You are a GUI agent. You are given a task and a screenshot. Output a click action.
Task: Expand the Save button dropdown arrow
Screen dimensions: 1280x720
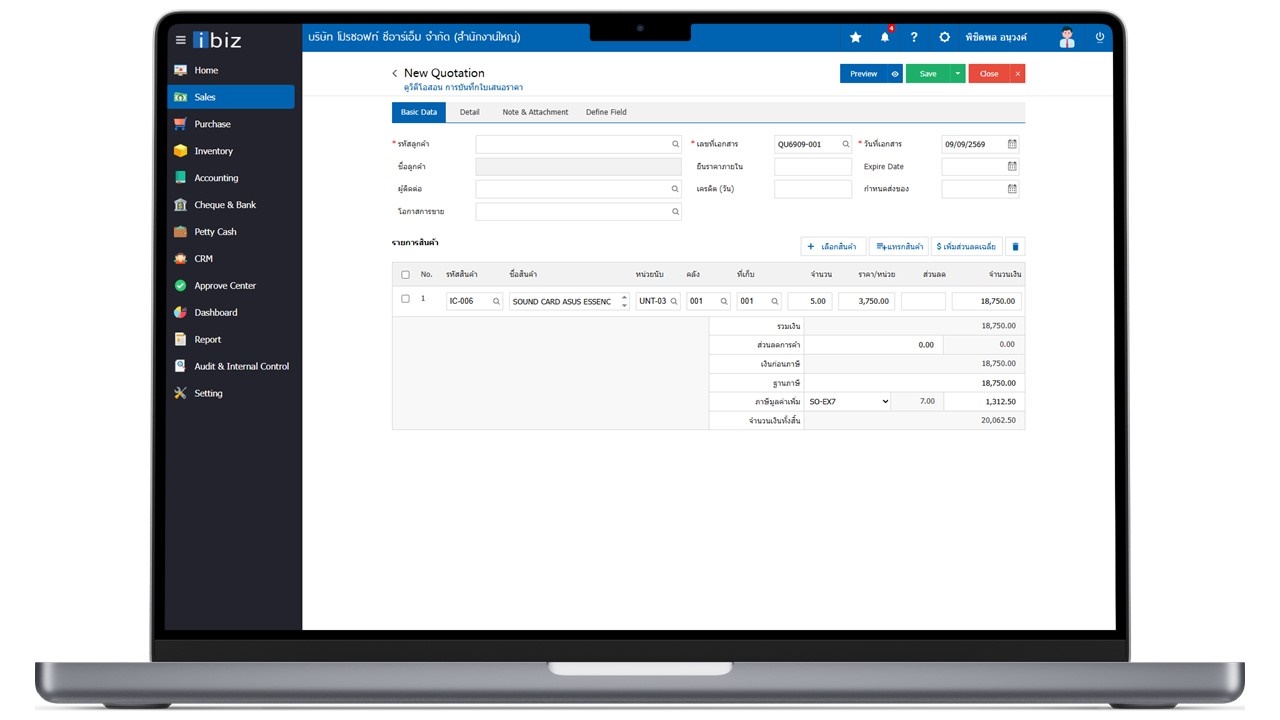point(958,74)
